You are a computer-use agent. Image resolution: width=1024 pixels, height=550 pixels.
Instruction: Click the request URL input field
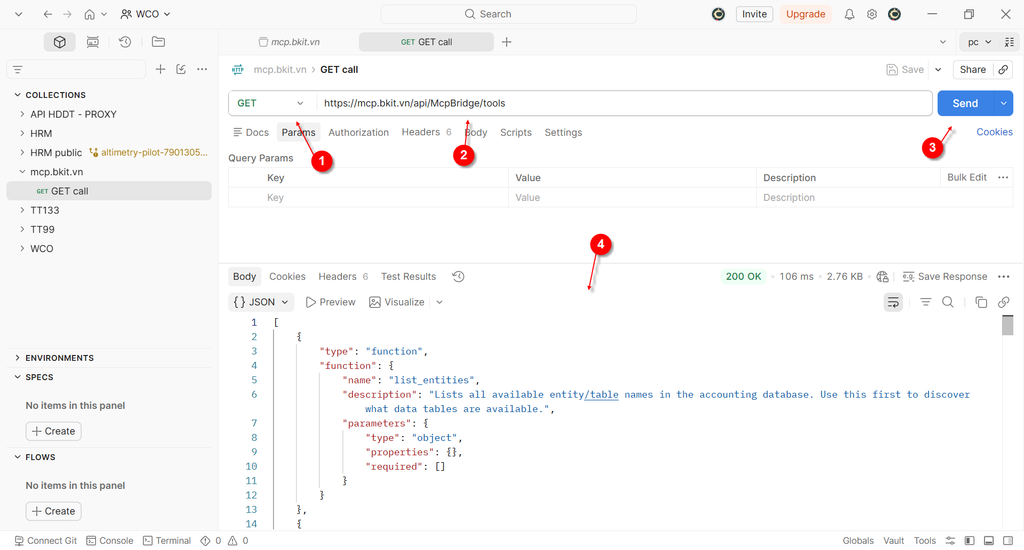point(625,103)
